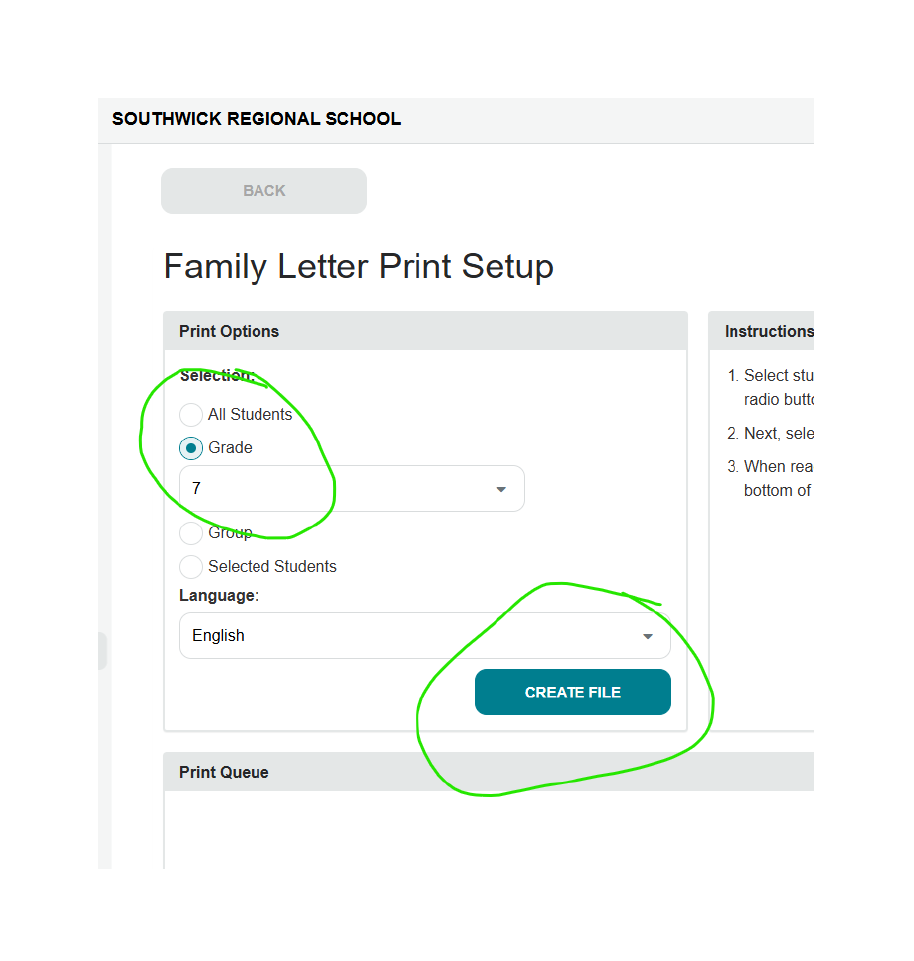Viewport: 914px width, 961px height.
Task: Click the Instructions panel header
Action: click(x=768, y=331)
